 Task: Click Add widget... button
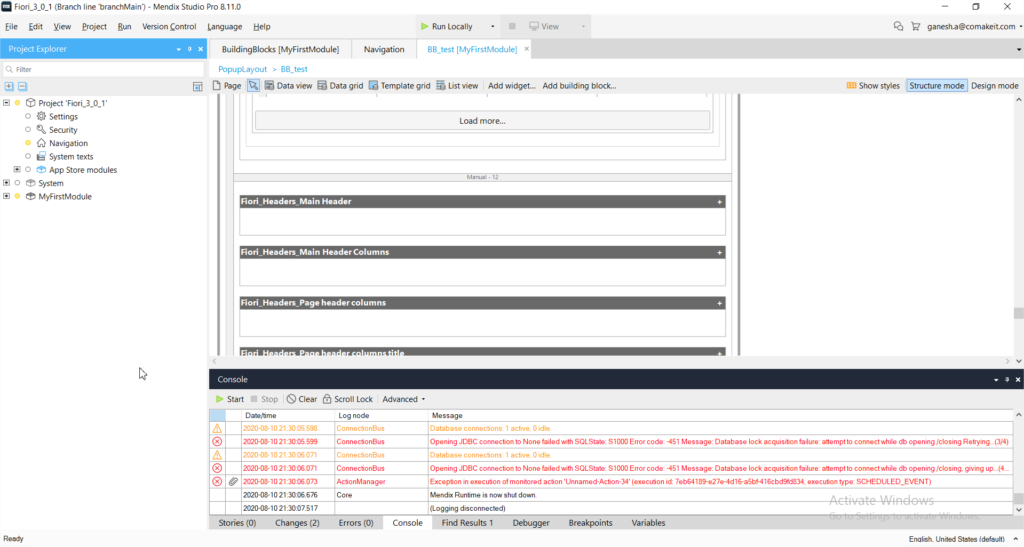511,86
